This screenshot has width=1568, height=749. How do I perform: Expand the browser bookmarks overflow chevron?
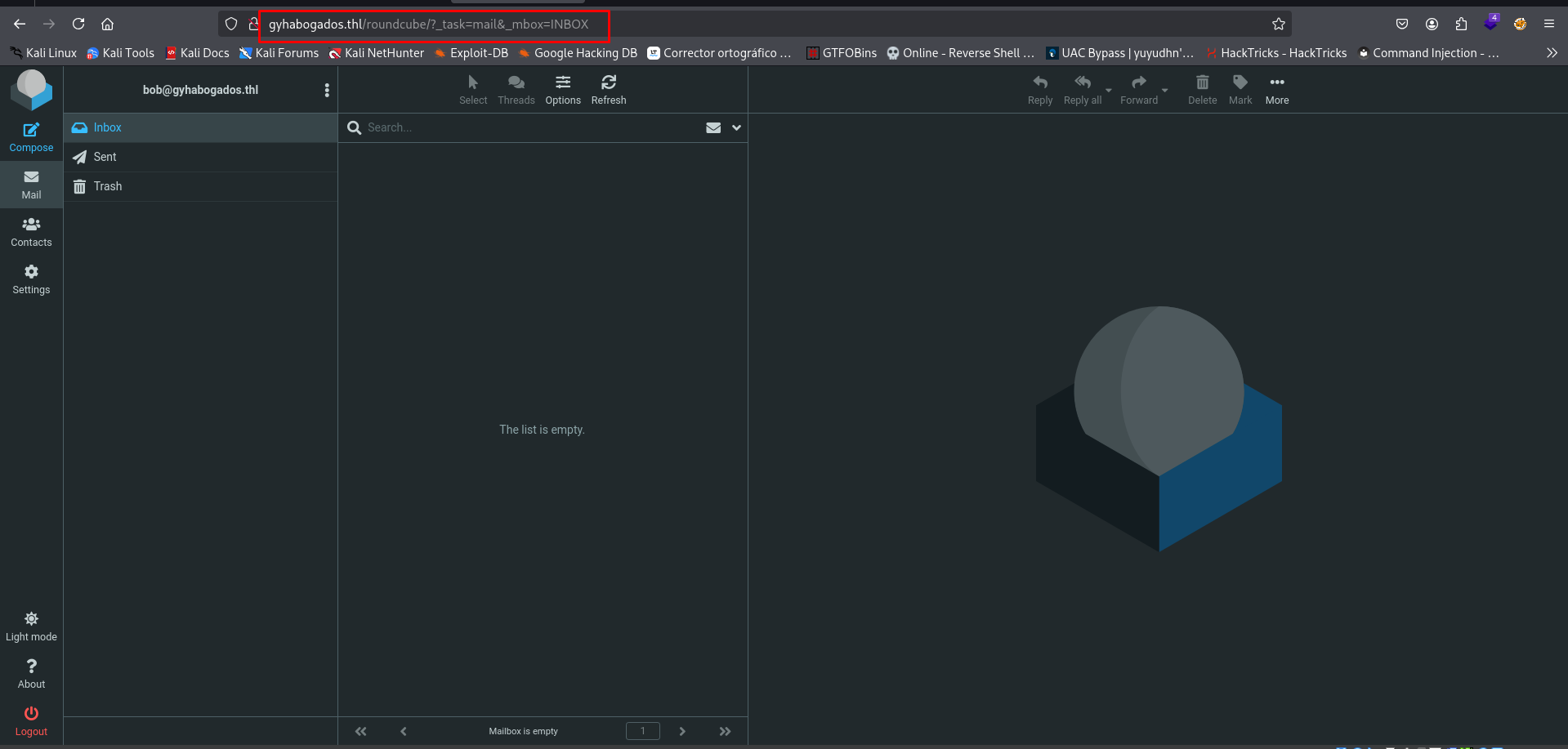tap(1552, 53)
